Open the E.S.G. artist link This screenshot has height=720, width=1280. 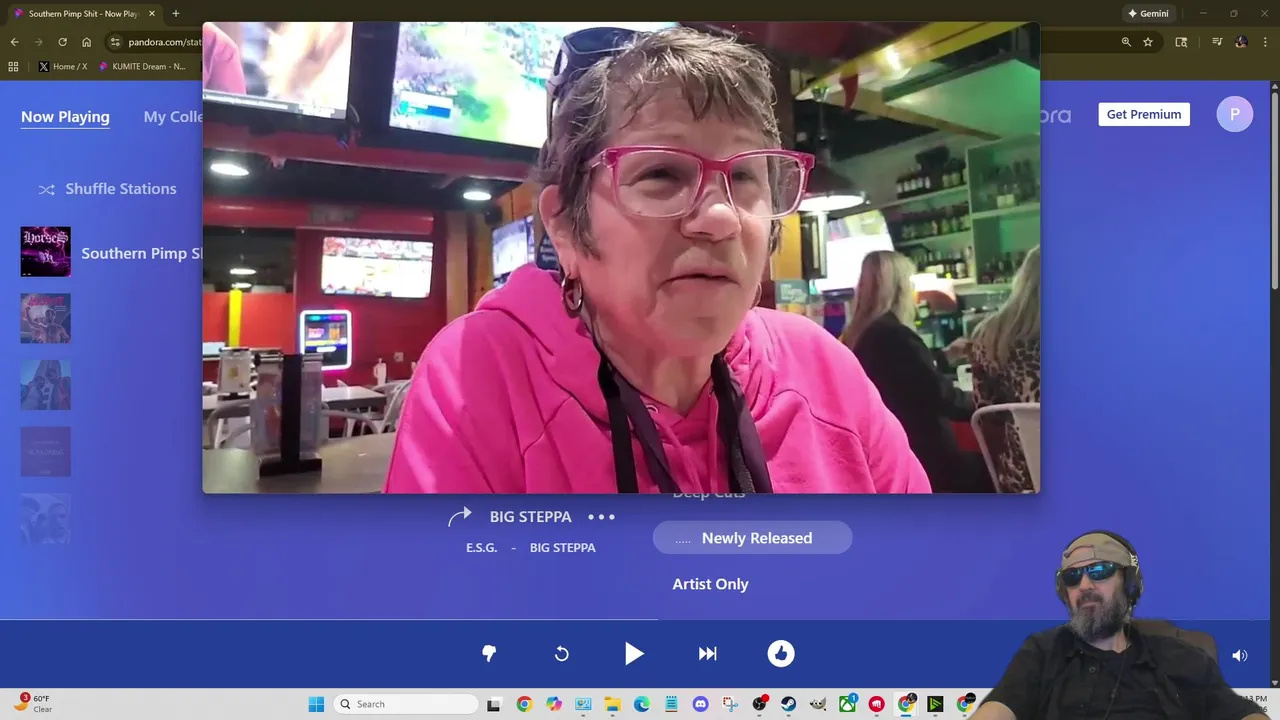pyautogui.click(x=481, y=548)
